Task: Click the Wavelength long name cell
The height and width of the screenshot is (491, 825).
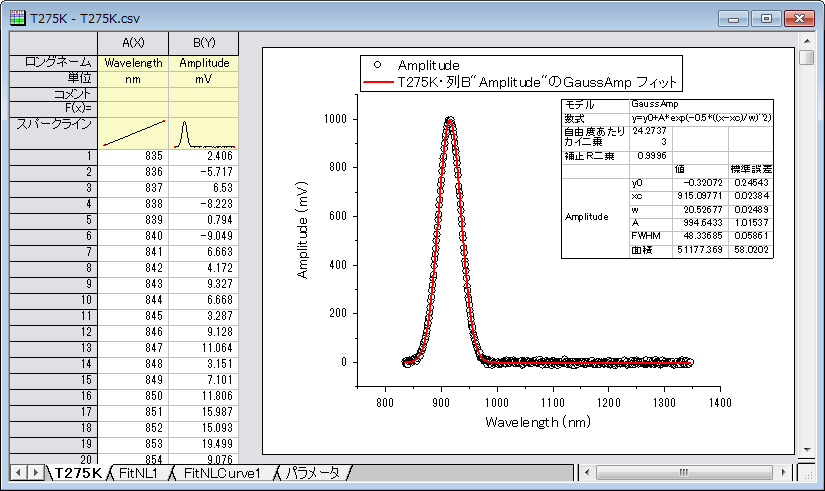Action: pyautogui.click(x=133, y=63)
